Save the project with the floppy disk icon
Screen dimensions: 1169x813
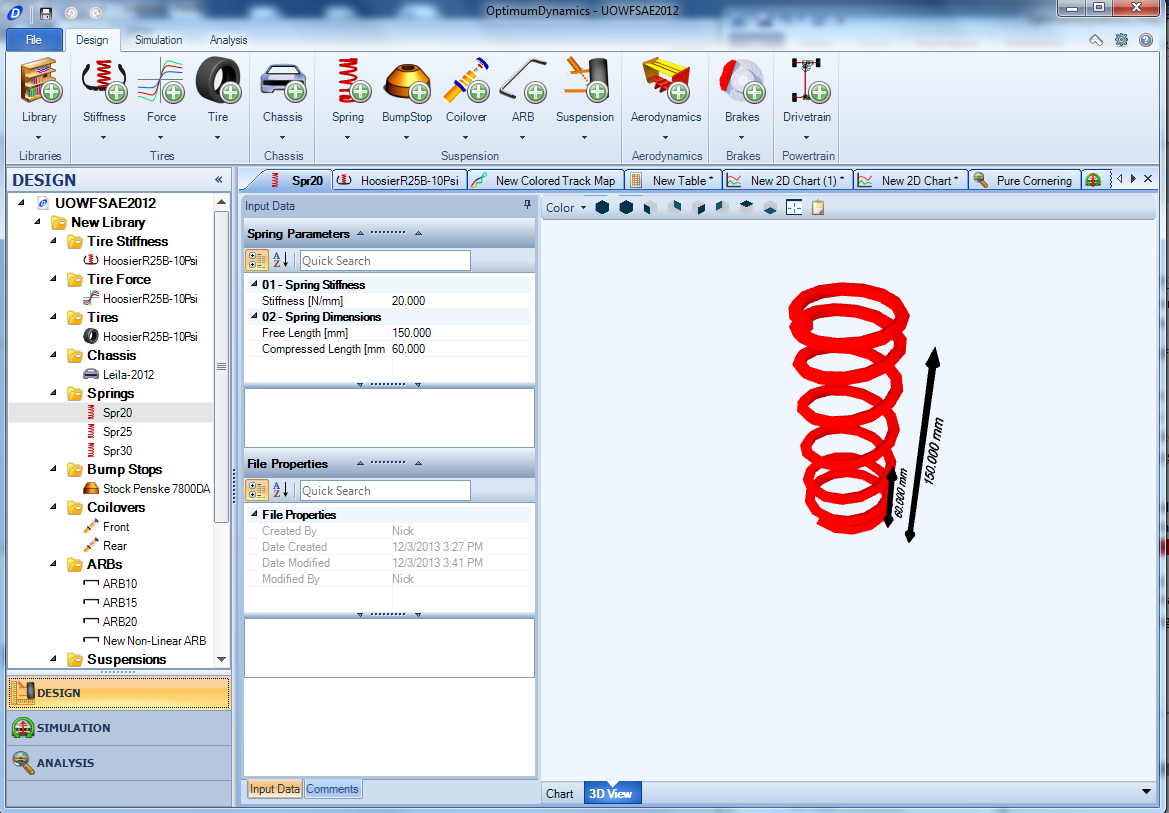pos(46,13)
